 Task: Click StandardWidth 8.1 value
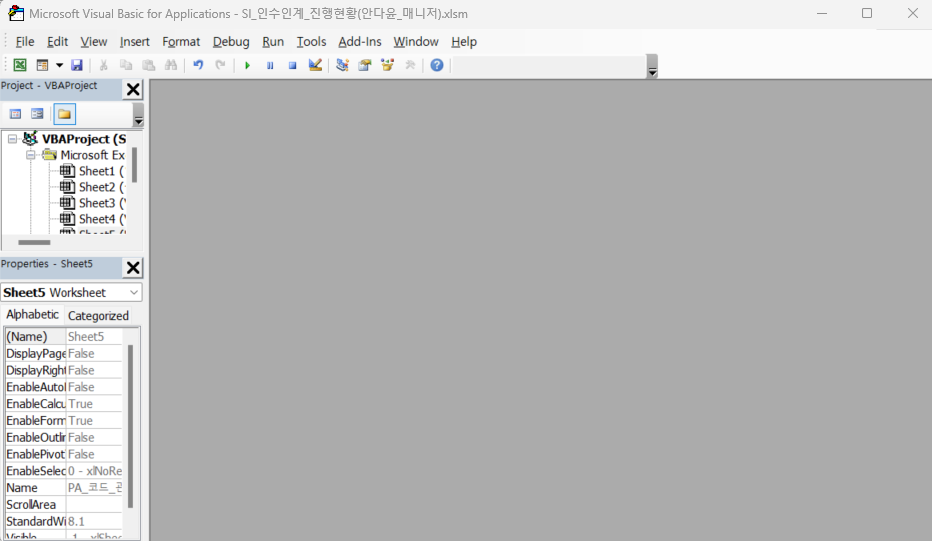pos(94,521)
